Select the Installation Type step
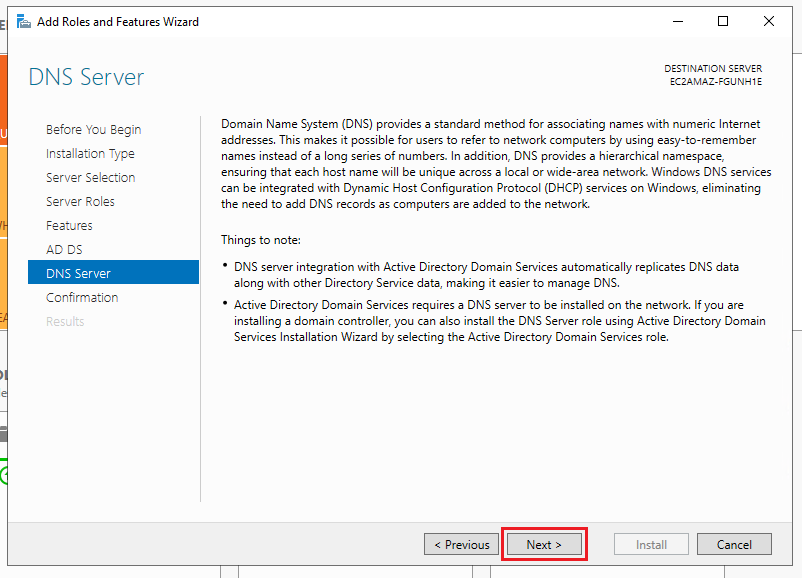802x578 pixels. (90, 153)
